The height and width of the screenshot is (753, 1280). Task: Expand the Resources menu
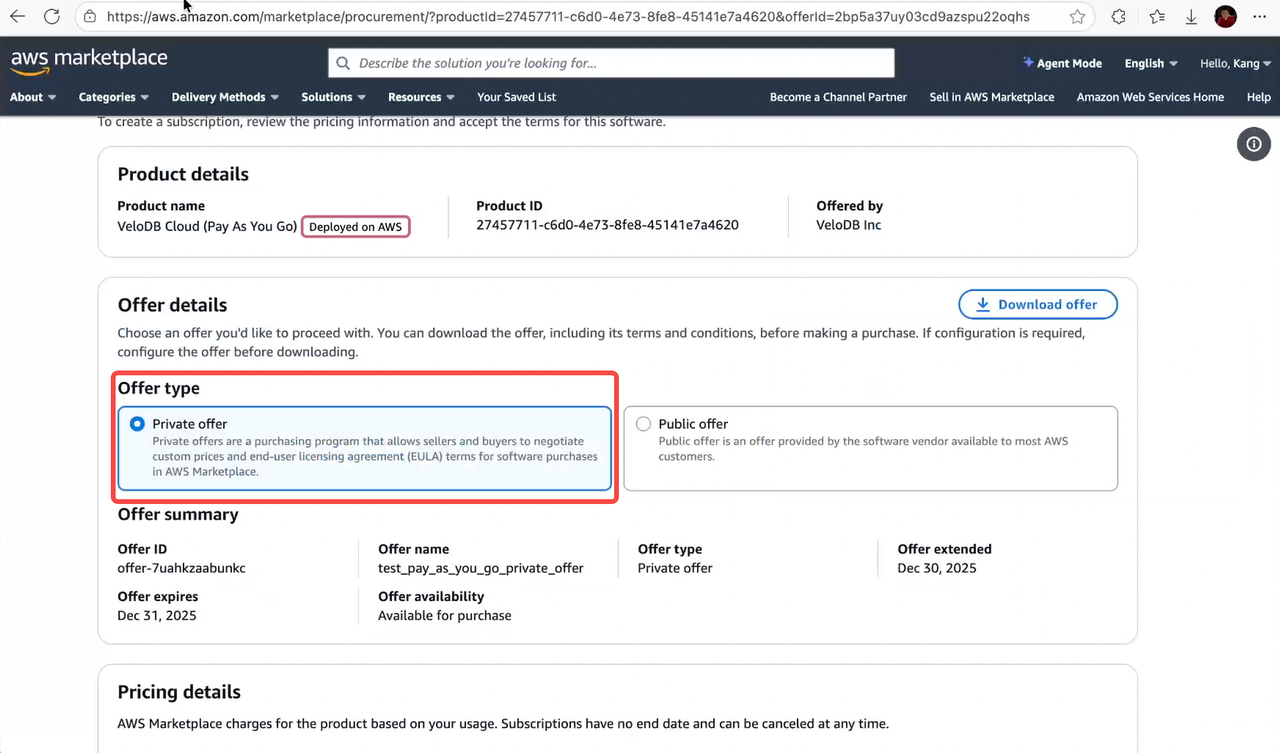421,97
